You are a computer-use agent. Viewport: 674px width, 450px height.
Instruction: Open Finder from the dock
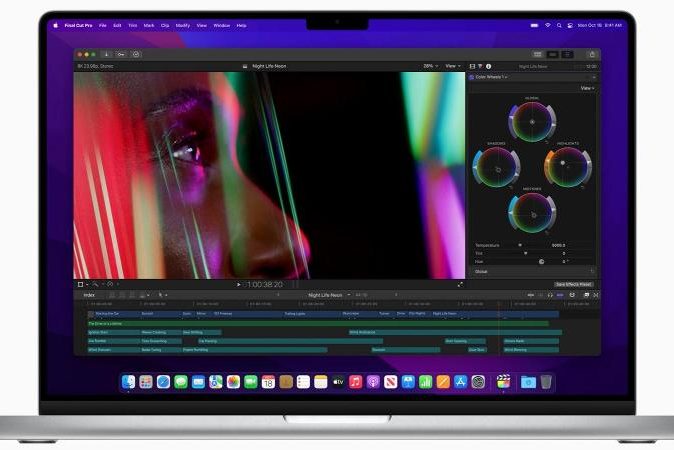tap(128, 382)
